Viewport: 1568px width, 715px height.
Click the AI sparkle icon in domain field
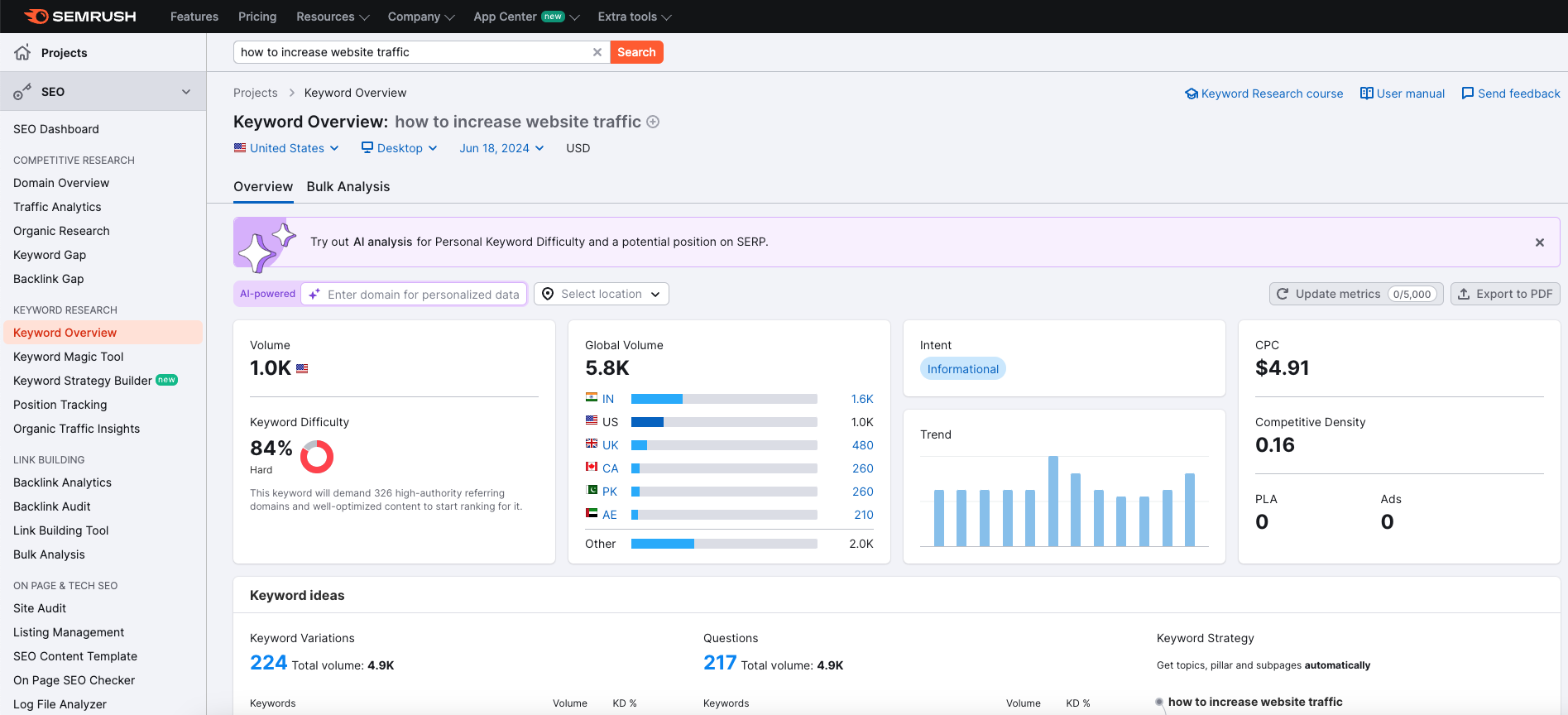[x=314, y=294]
